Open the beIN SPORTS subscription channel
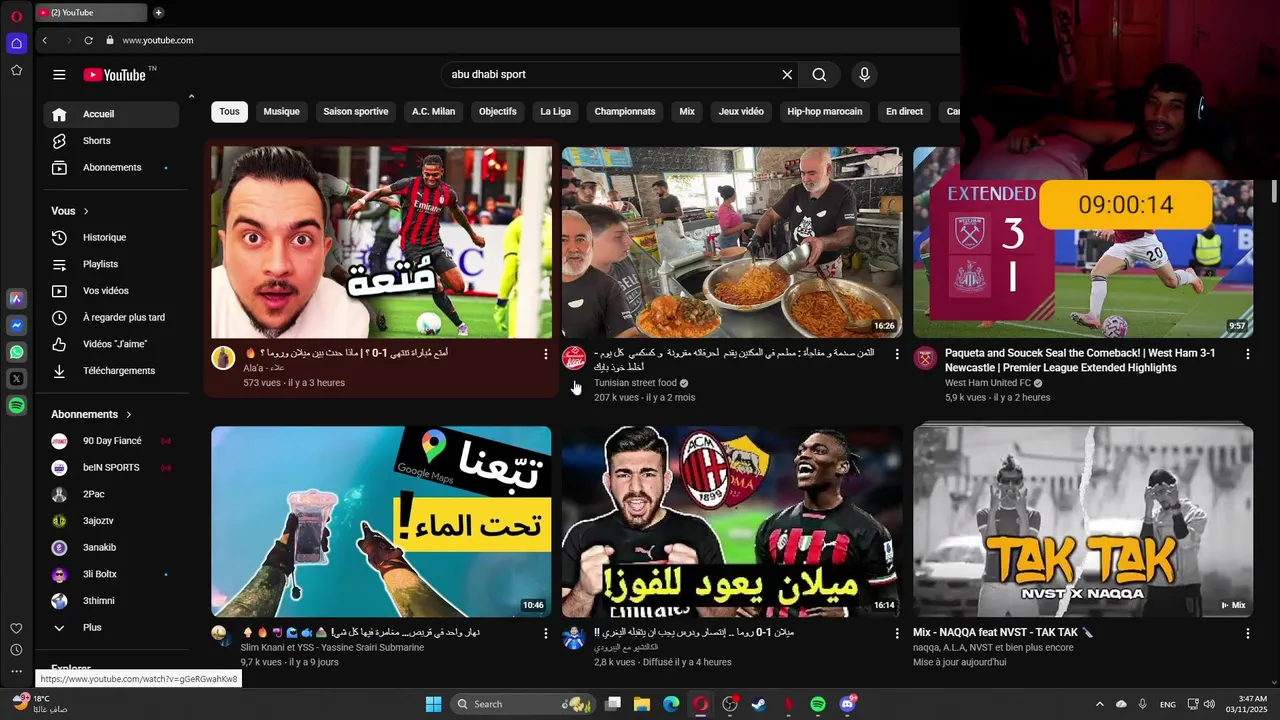Image resolution: width=1280 pixels, height=720 pixels. [111, 468]
